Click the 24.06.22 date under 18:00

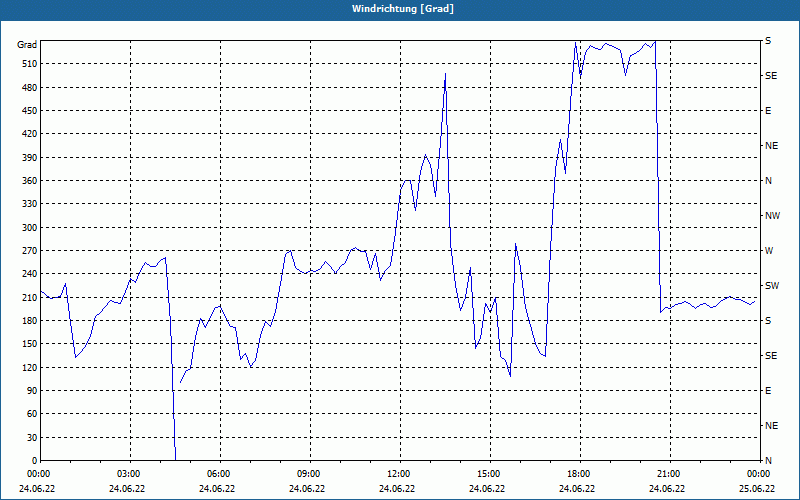577,488
